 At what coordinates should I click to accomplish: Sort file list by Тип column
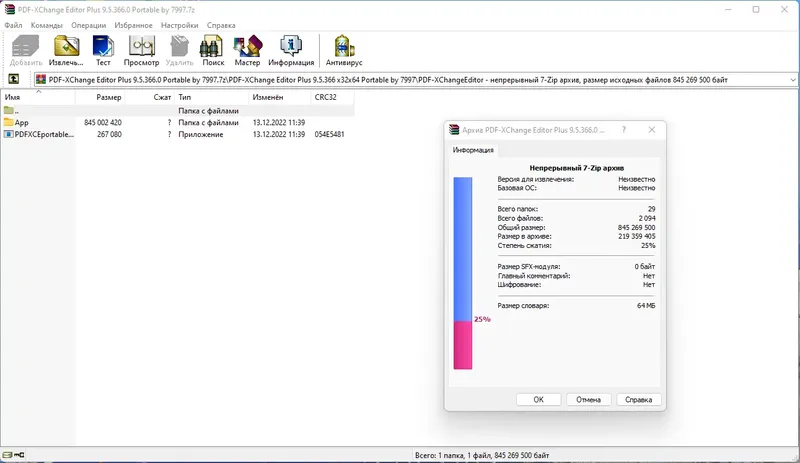click(x=211, y=97)
